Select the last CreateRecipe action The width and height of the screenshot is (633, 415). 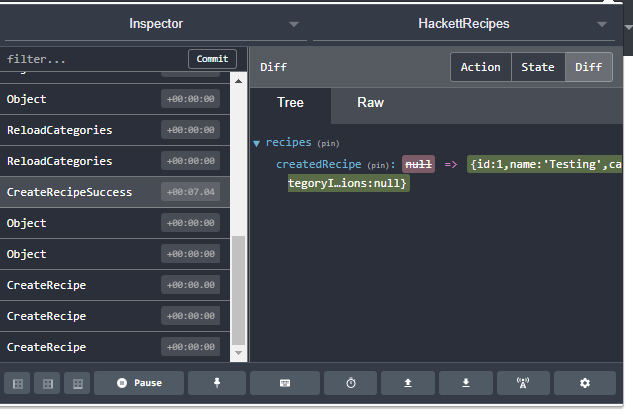click(x=115, y=347)
